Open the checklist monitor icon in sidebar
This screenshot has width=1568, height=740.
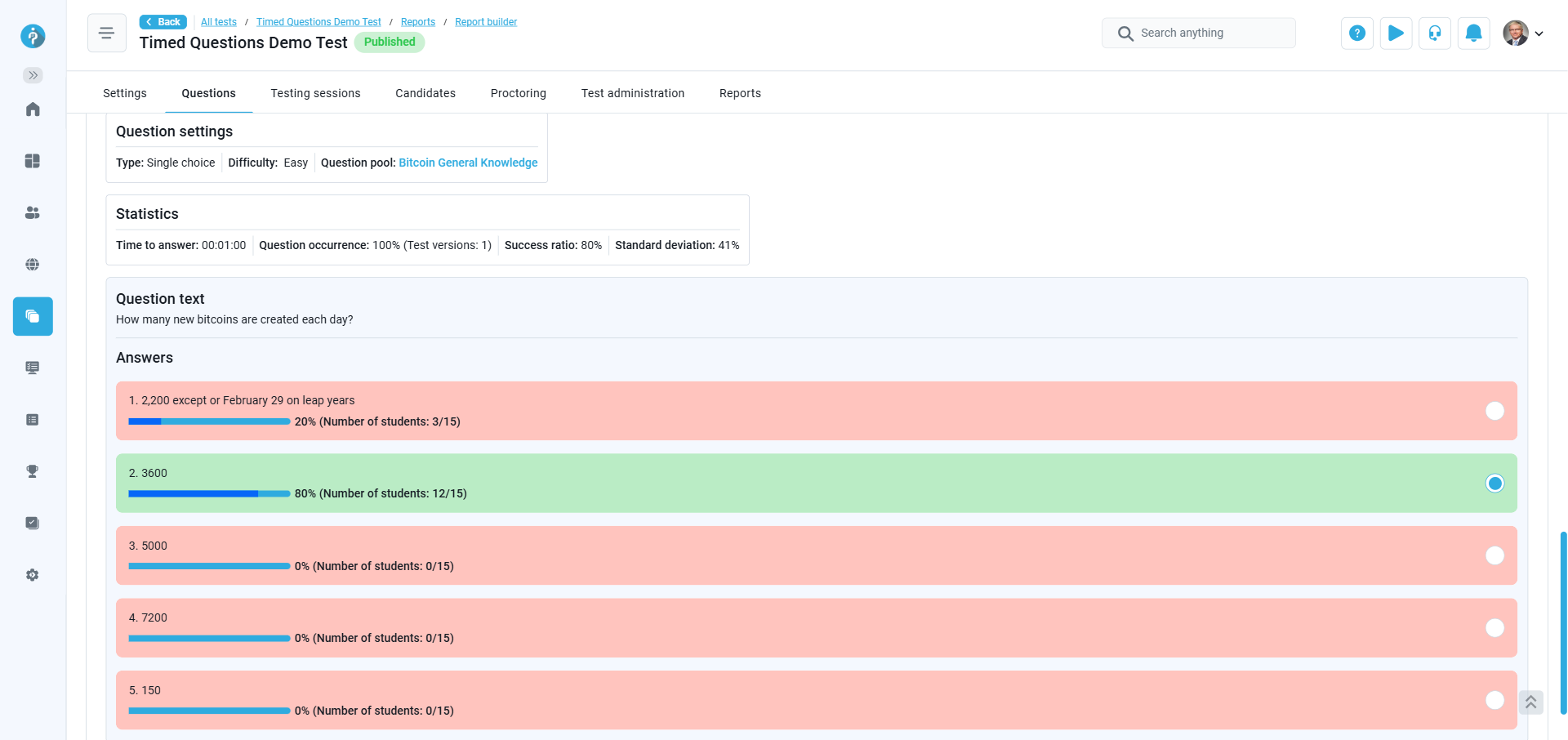coord(33,368)
